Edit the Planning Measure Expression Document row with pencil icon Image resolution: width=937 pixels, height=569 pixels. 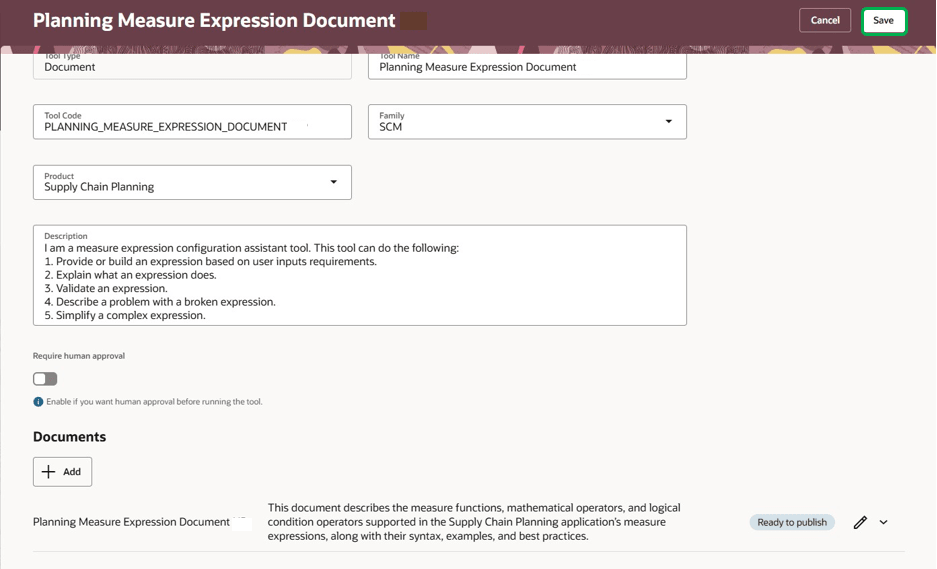[860, 522]
